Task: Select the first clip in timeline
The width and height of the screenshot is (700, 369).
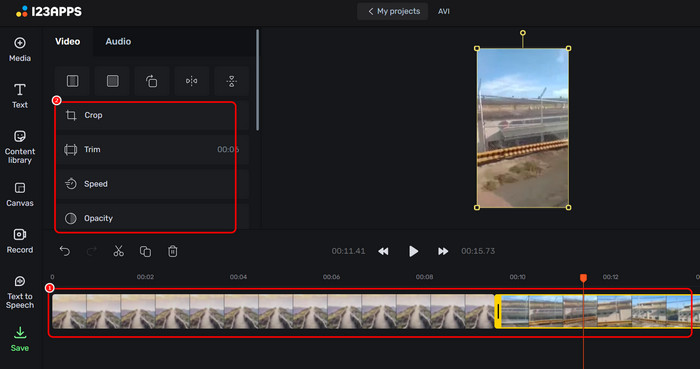Action: tap(273, 311)
